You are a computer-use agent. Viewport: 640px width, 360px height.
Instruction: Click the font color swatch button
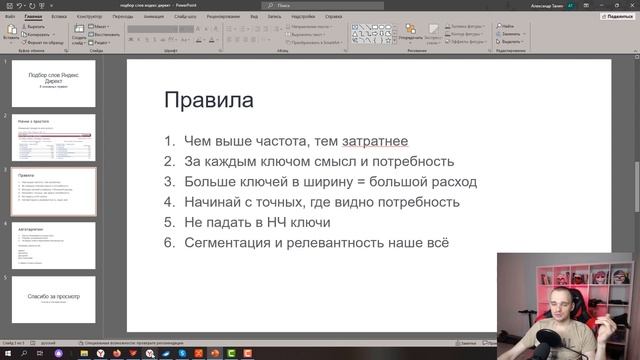pos(212,40)
